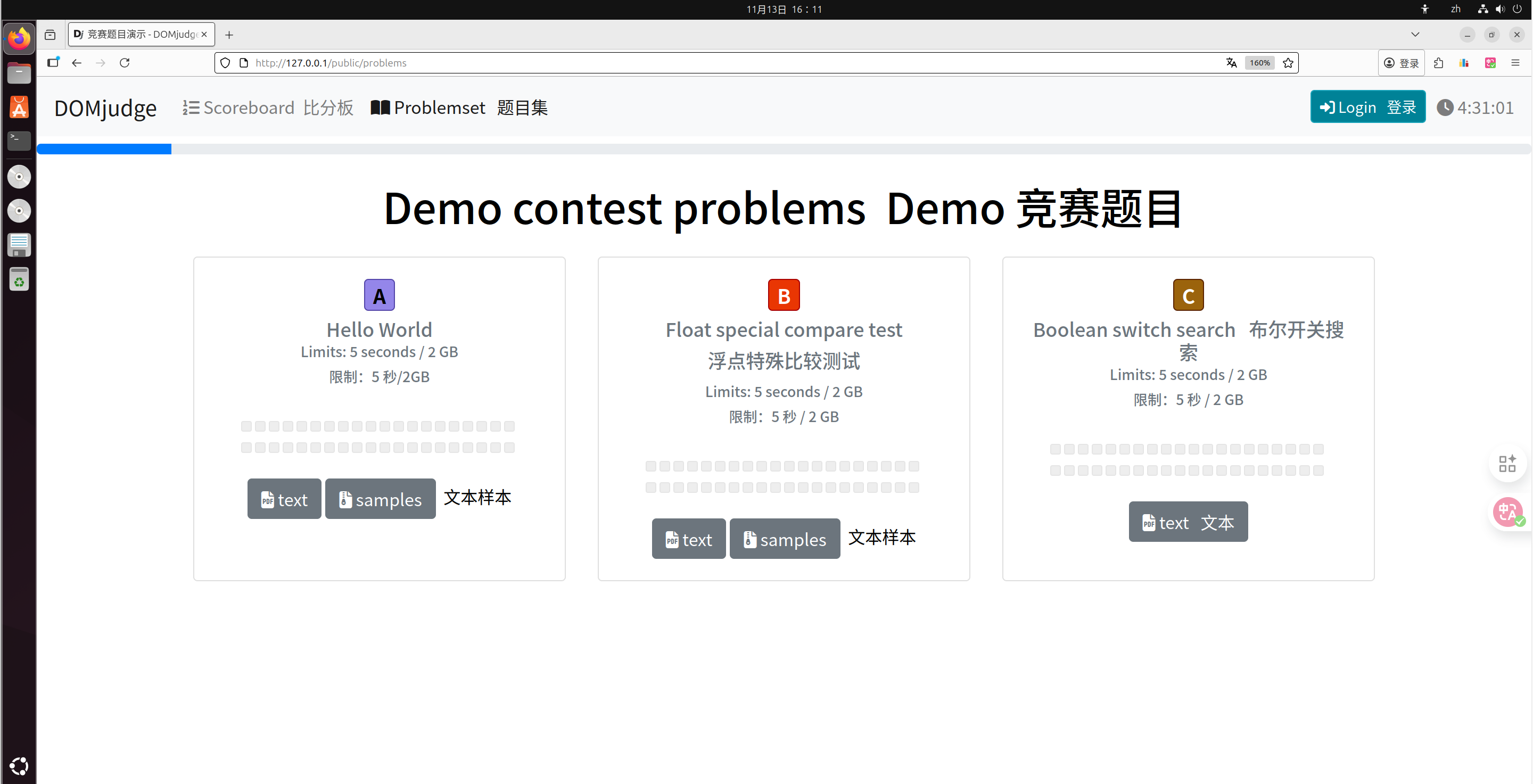Screen dimensions: 1533x784
Task: Open the zh input language indicator
Action: pyautogui.click(x=1455, y=9)
